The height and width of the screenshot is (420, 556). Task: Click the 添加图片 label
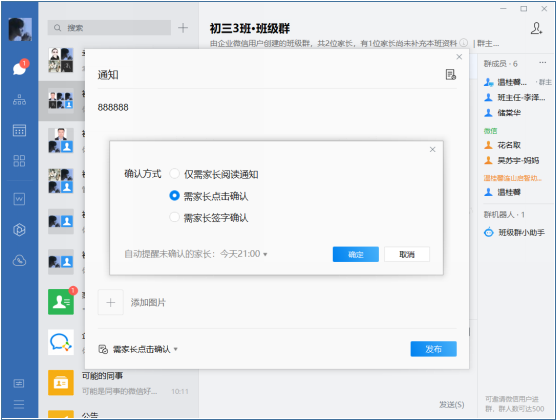click(x=148, y=303)
